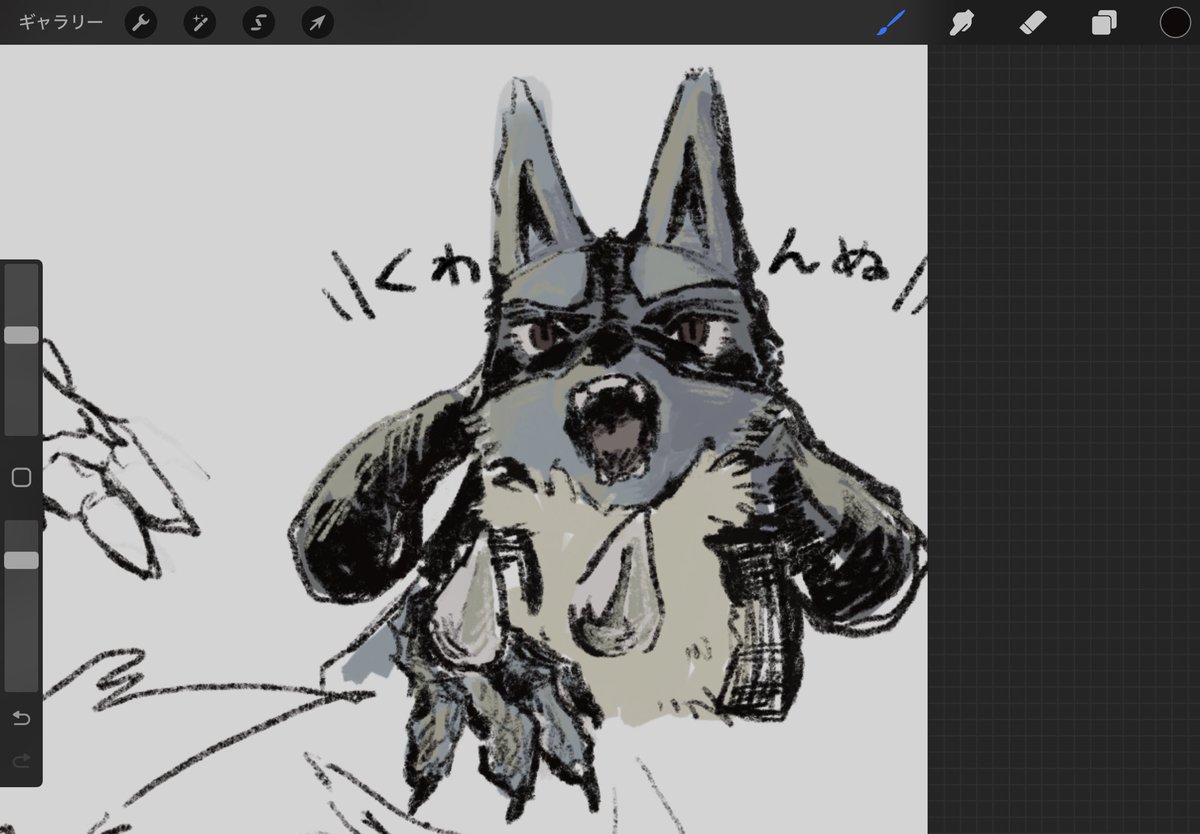Viewport: 1200px width, 834px height.
Task: Open the black active color picker
Action: point(1175,22)
